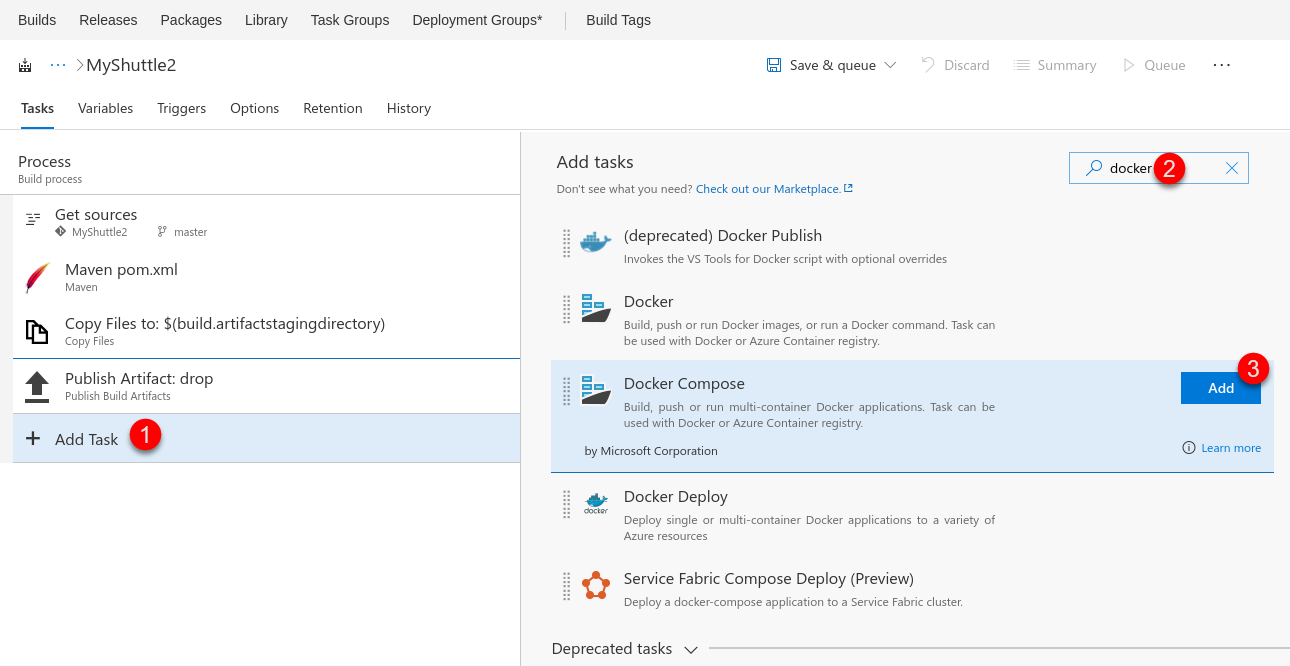Grab the drag handle of Service Fabric Compose
The image size is (1290, 666).
(566, 586)
